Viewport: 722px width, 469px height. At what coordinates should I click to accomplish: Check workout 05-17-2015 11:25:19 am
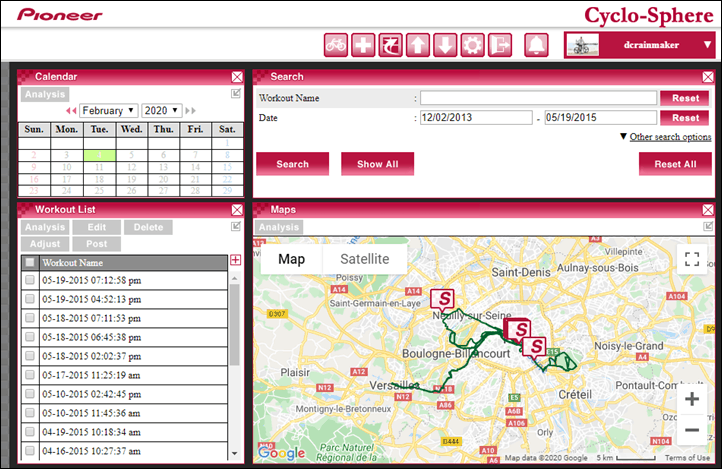point(30,375)
